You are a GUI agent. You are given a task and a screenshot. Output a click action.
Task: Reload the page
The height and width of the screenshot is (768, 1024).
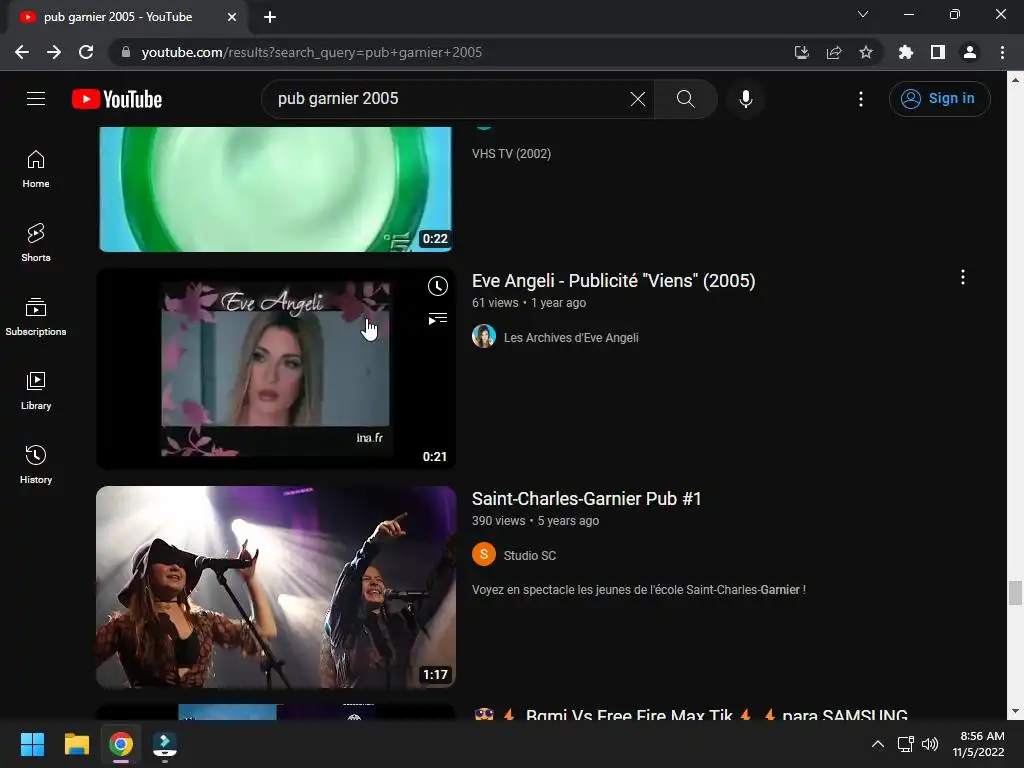point(86,52)
